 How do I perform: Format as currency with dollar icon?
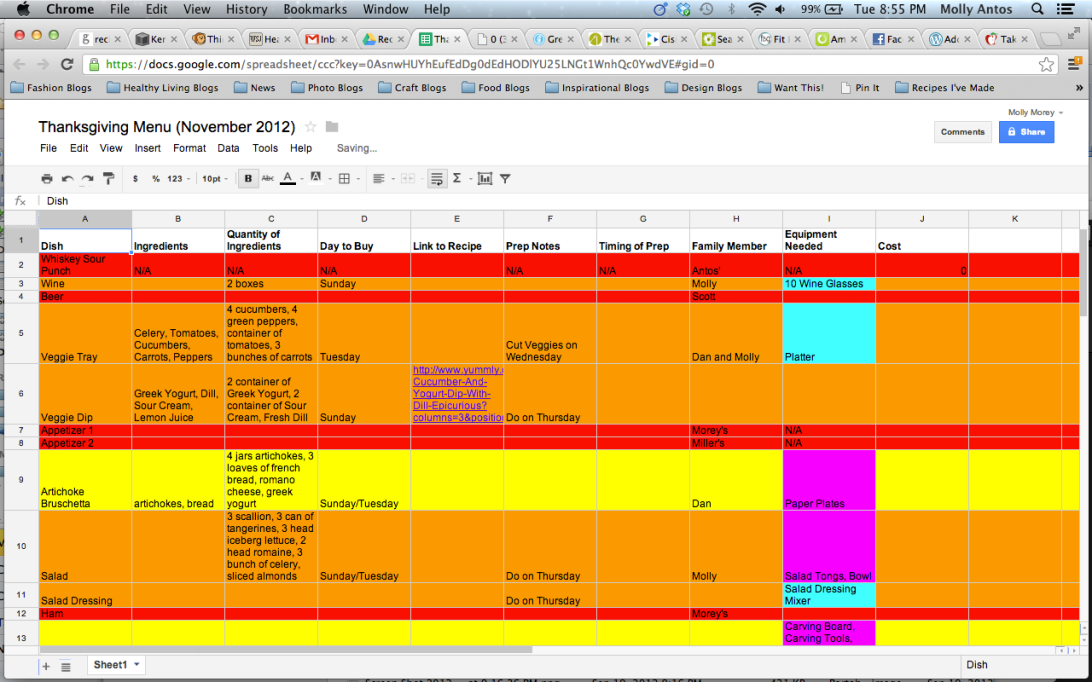(135, 179)
